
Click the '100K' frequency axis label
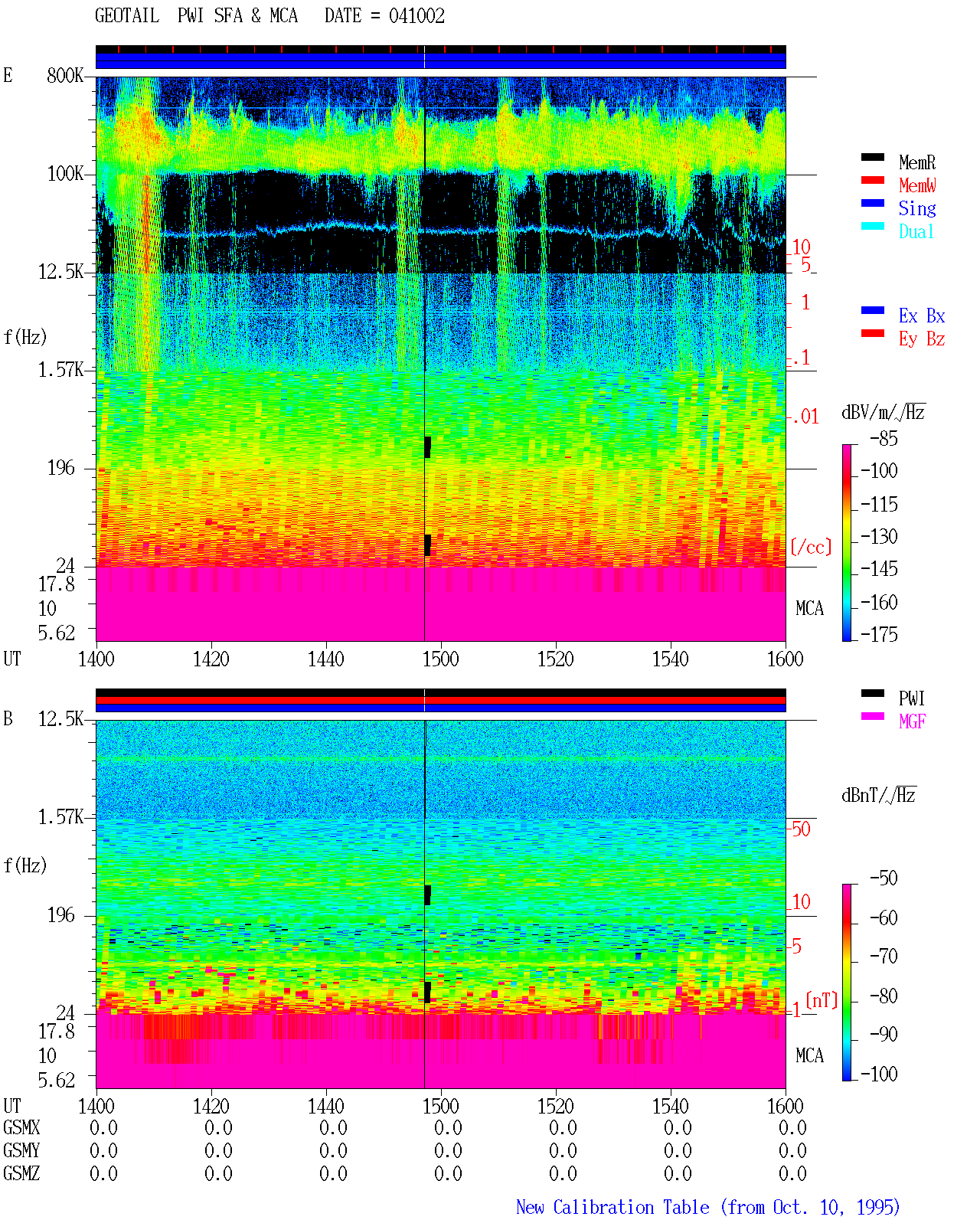[65, 174]
